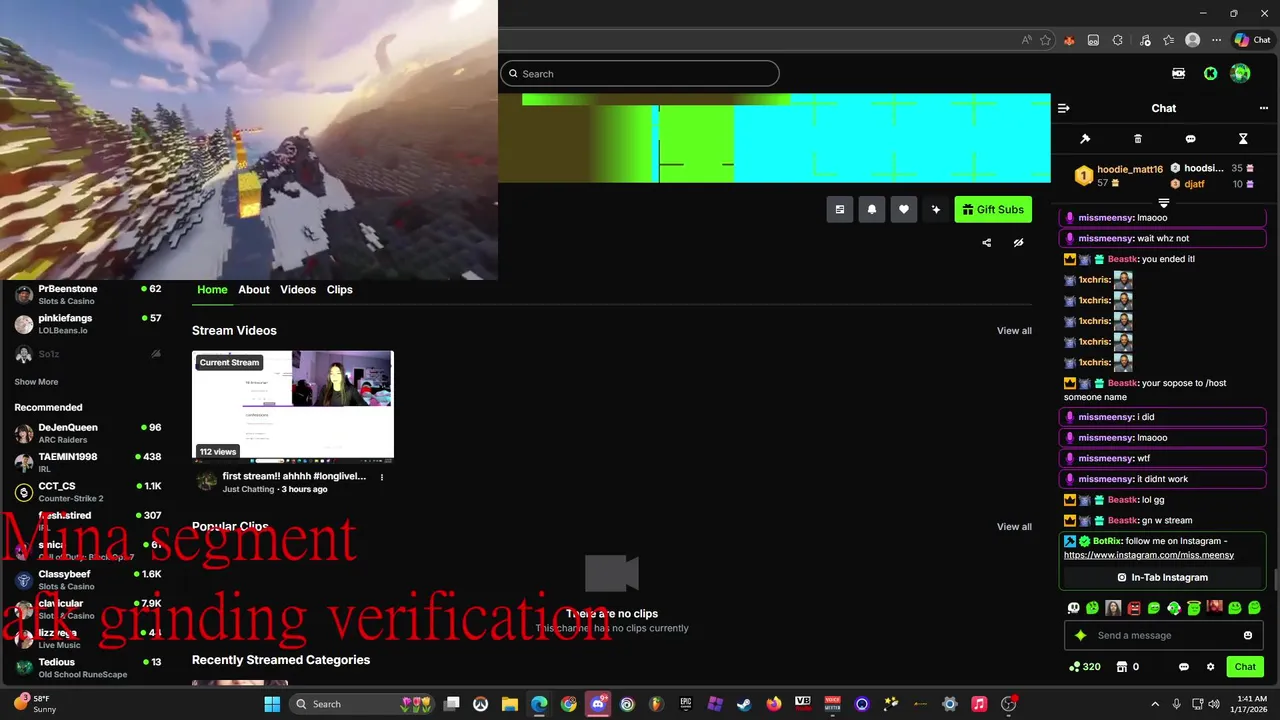Open Tedious recommended channel

(89, 667)
